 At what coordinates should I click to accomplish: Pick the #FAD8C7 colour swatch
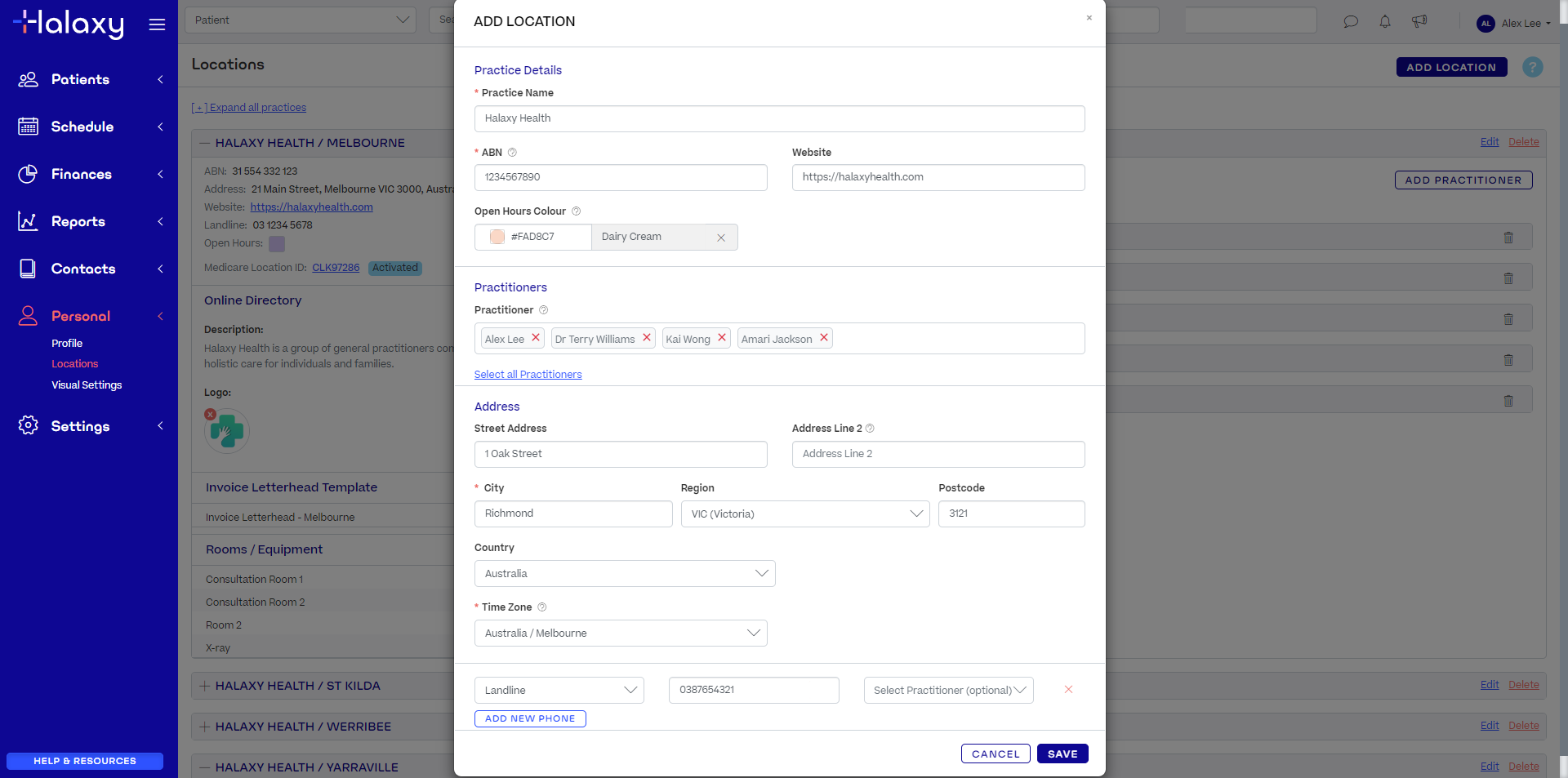[497, 237]
